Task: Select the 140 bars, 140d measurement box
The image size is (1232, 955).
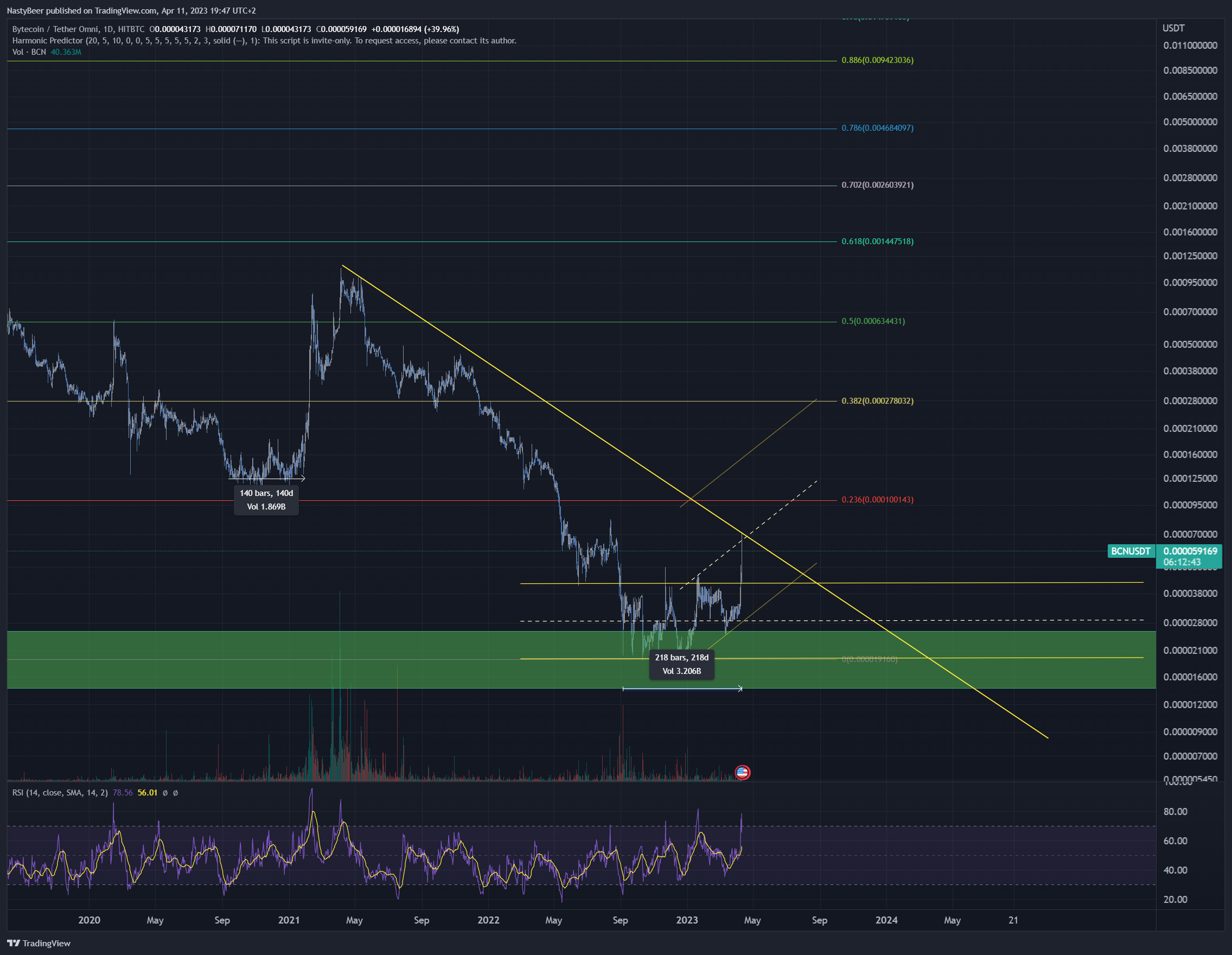Action: tap(266, 500)
